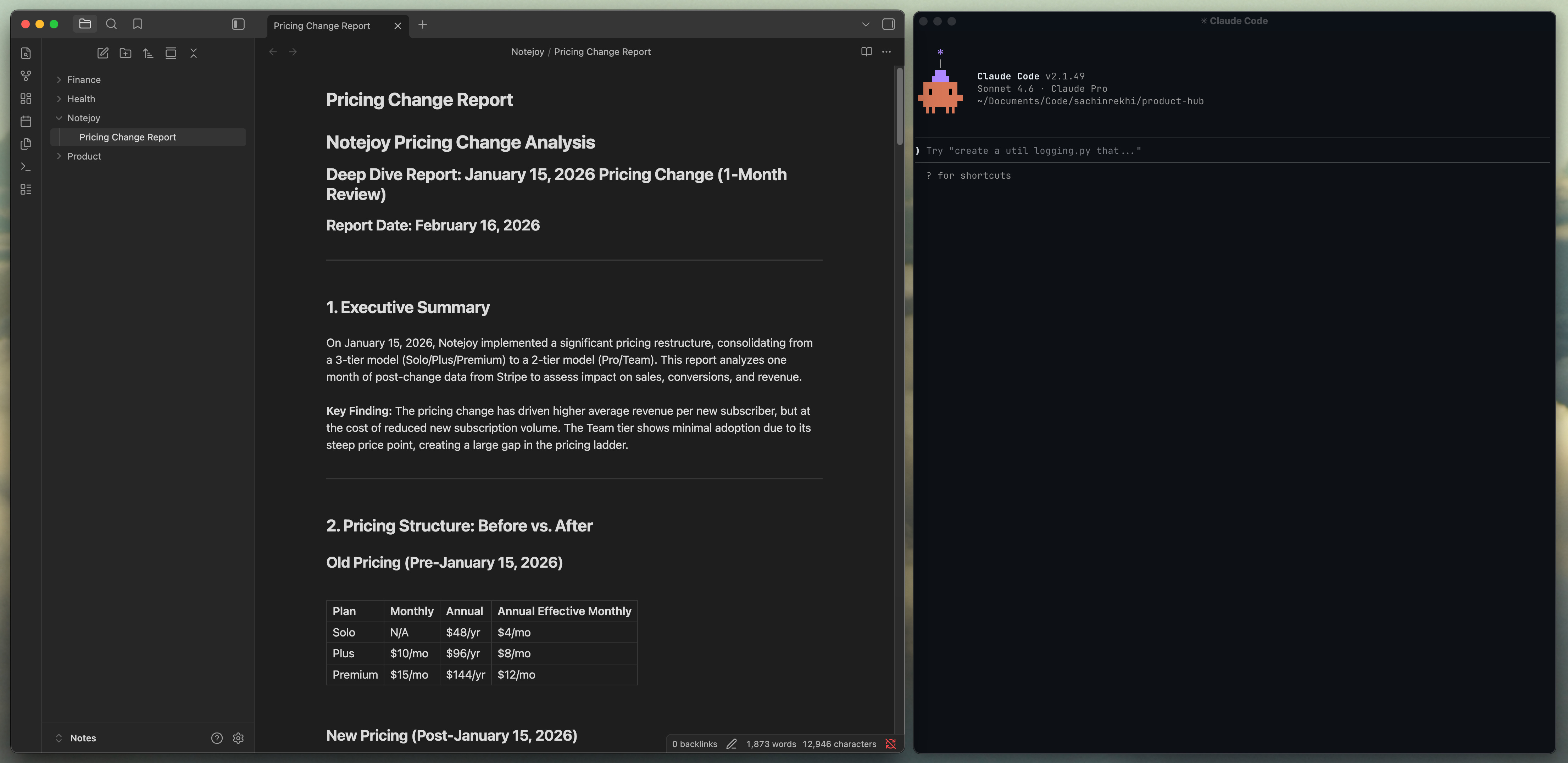Open the canvas ribbon icon
The width and height of the screenshot is (1568, 763).
point(26,99)
